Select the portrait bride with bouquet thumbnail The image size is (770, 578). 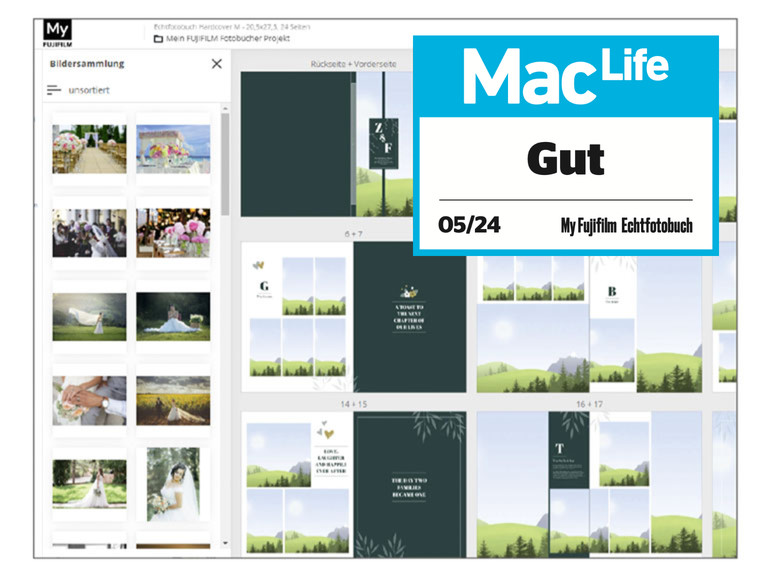[173, 484]
